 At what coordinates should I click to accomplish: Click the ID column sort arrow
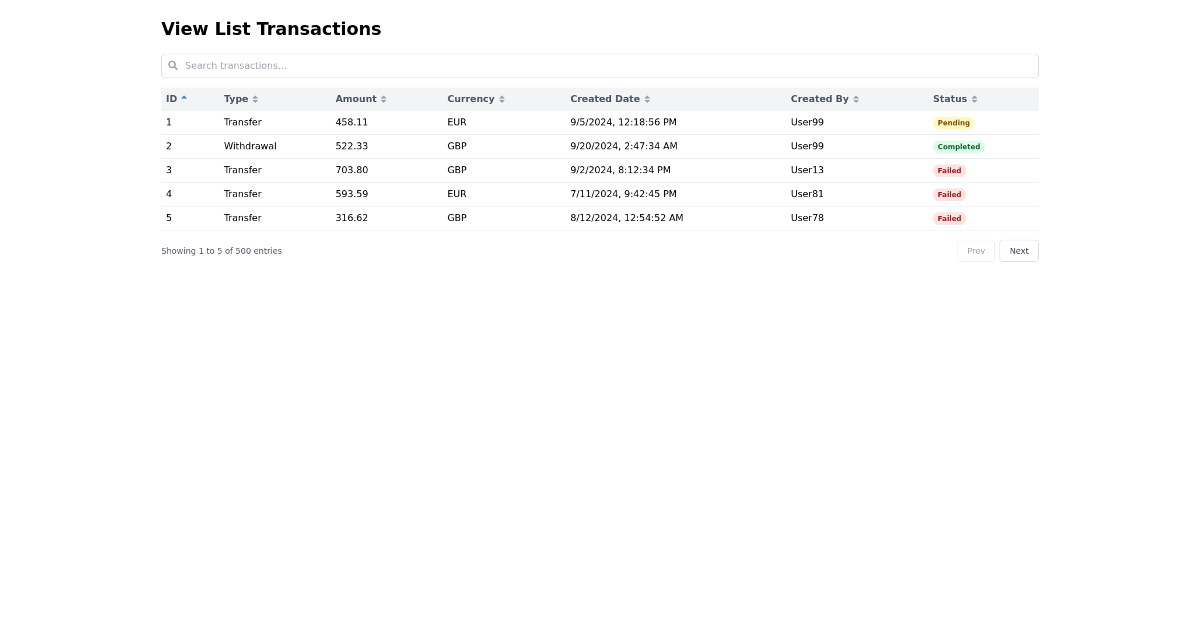(184, 98)
